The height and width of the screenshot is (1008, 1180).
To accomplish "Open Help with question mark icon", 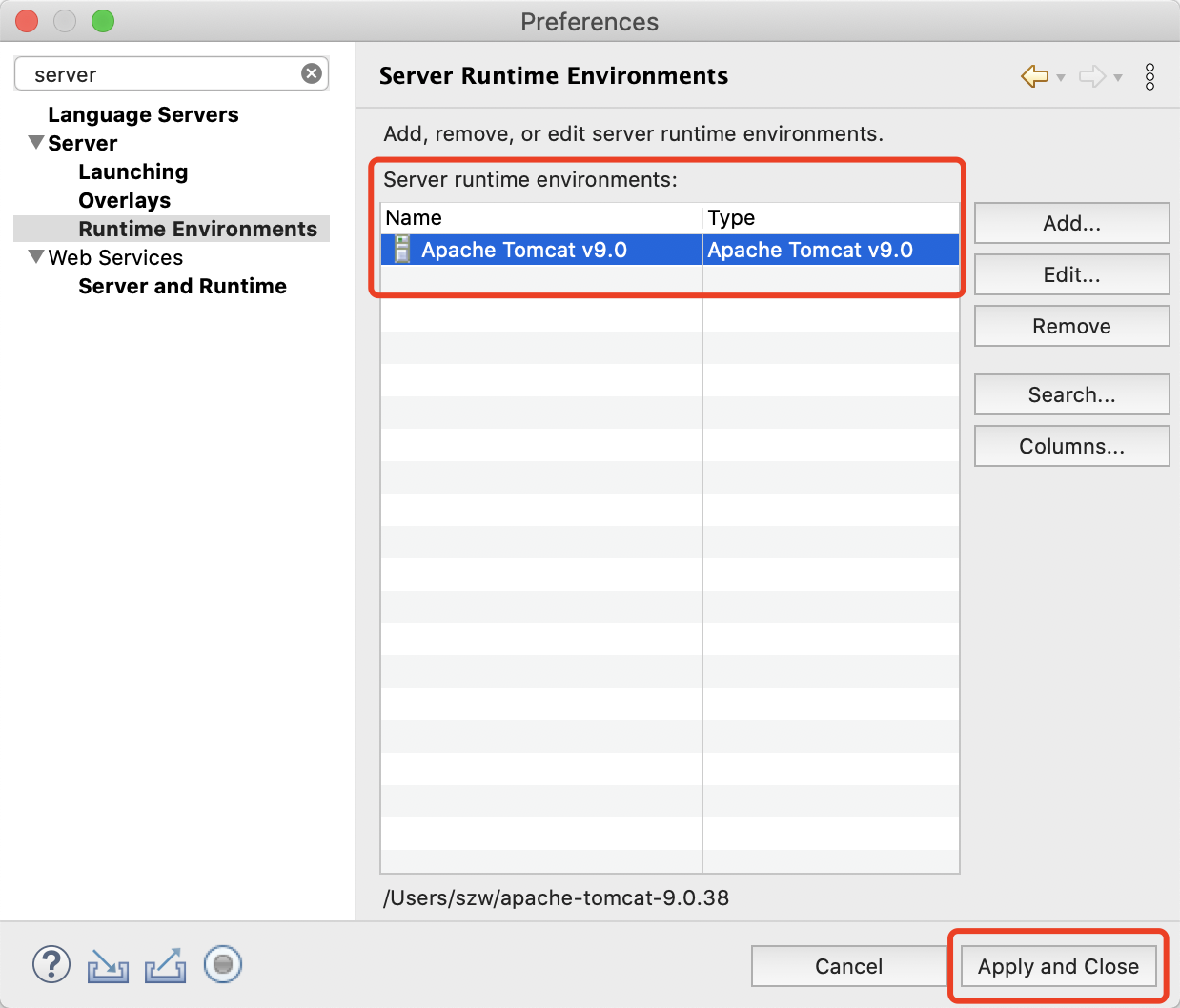I will pyautogui.click(x=51, y=964).
